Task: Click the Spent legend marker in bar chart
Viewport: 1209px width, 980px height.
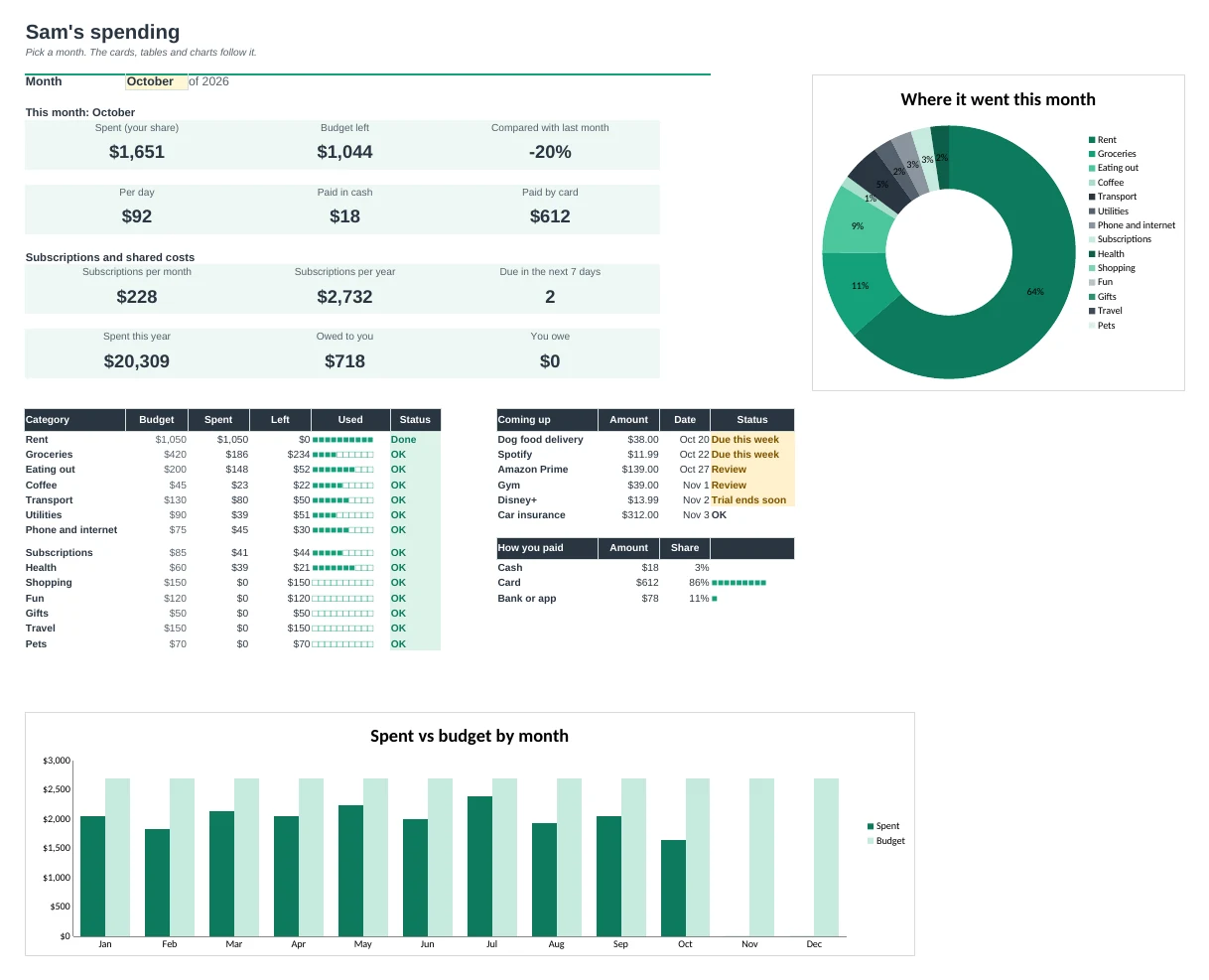Action: [x=871, y=826]
